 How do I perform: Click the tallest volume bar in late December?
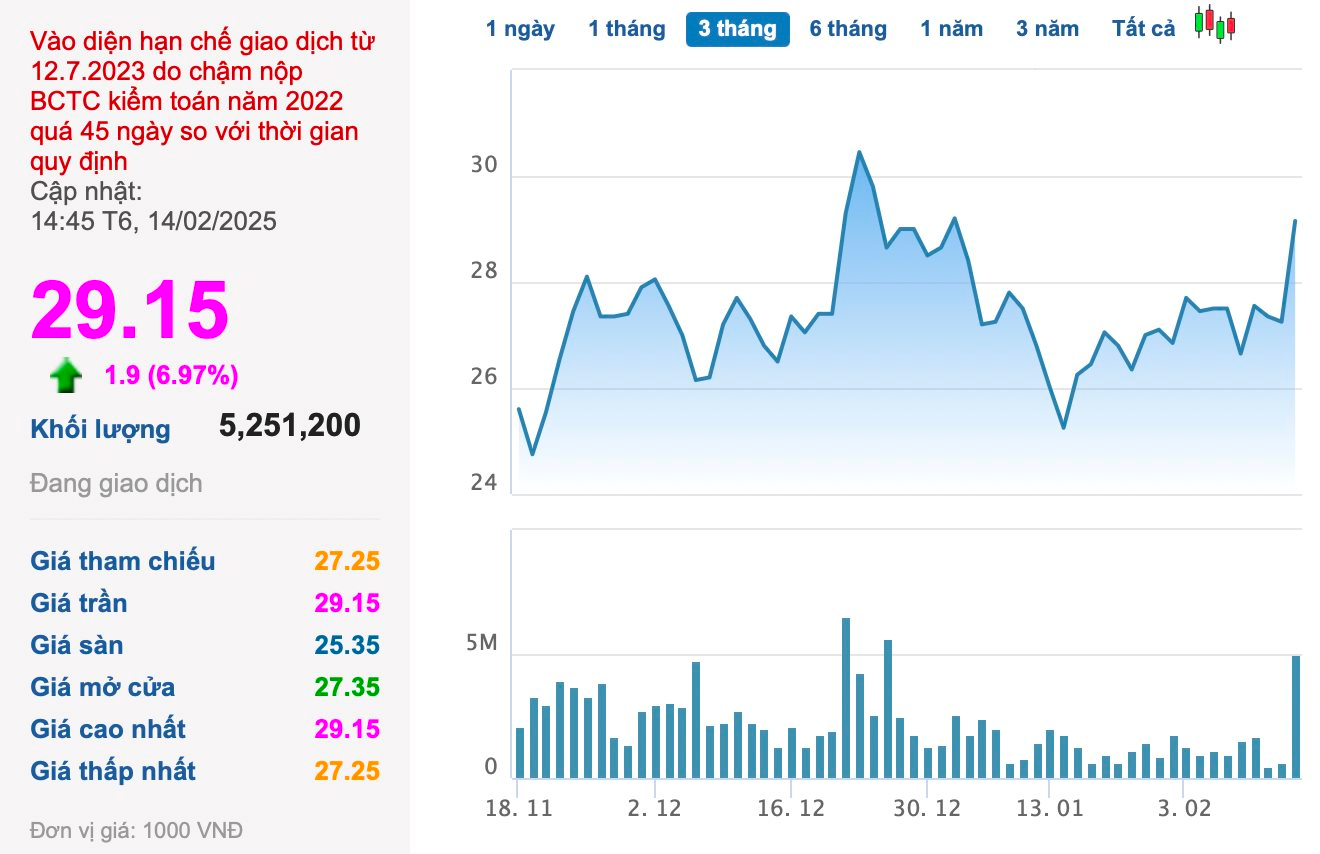(846, 698)
